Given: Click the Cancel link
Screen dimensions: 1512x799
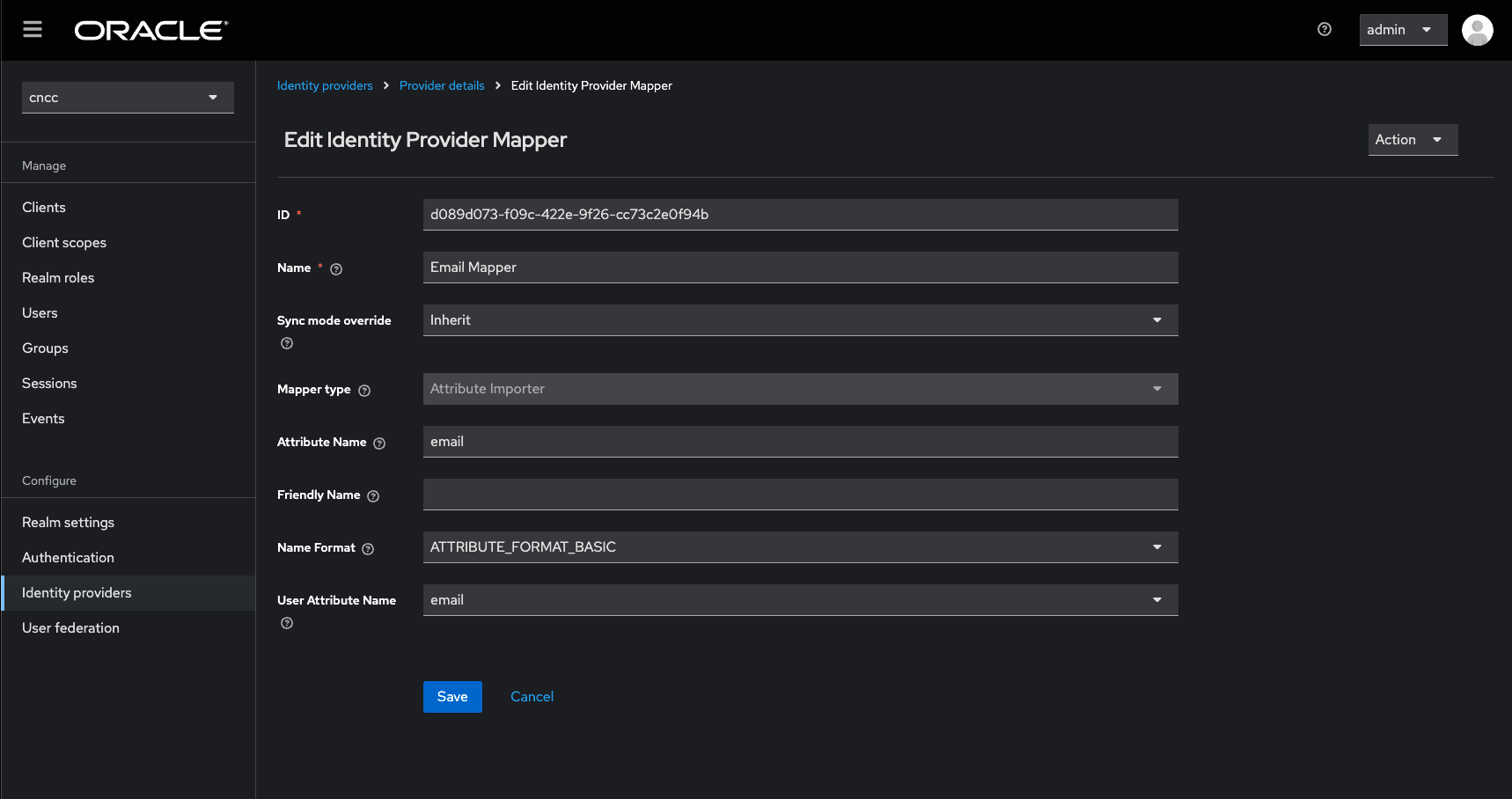Looking at the screenshot, I should [x=532, y=696].
